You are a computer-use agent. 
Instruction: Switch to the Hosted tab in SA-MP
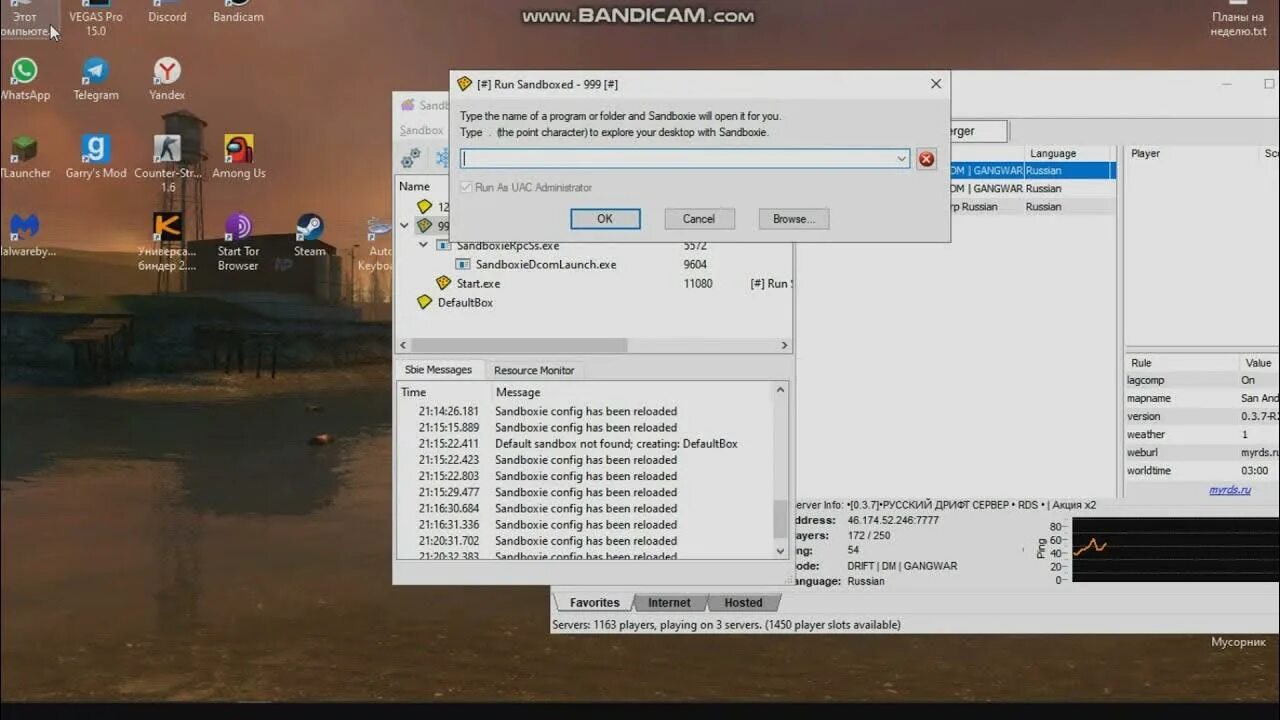pyautogui.click(x=743, y=602)
